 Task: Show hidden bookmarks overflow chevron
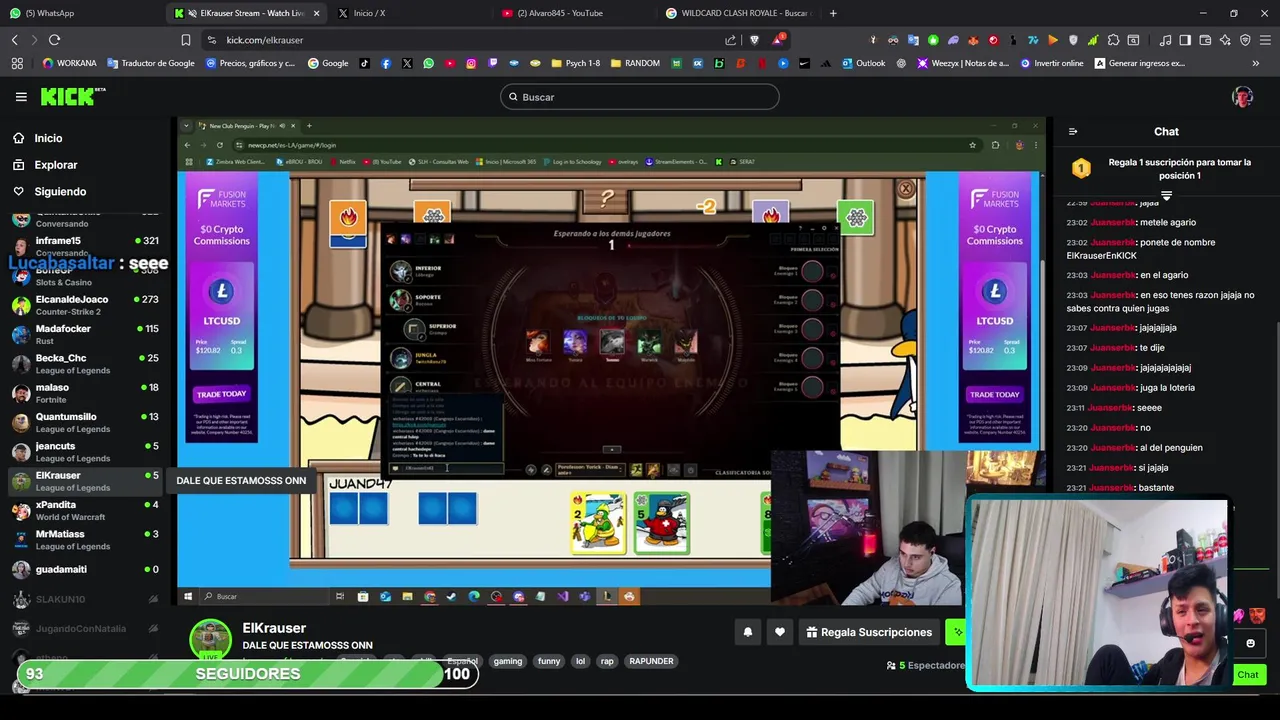point(1256,63)
